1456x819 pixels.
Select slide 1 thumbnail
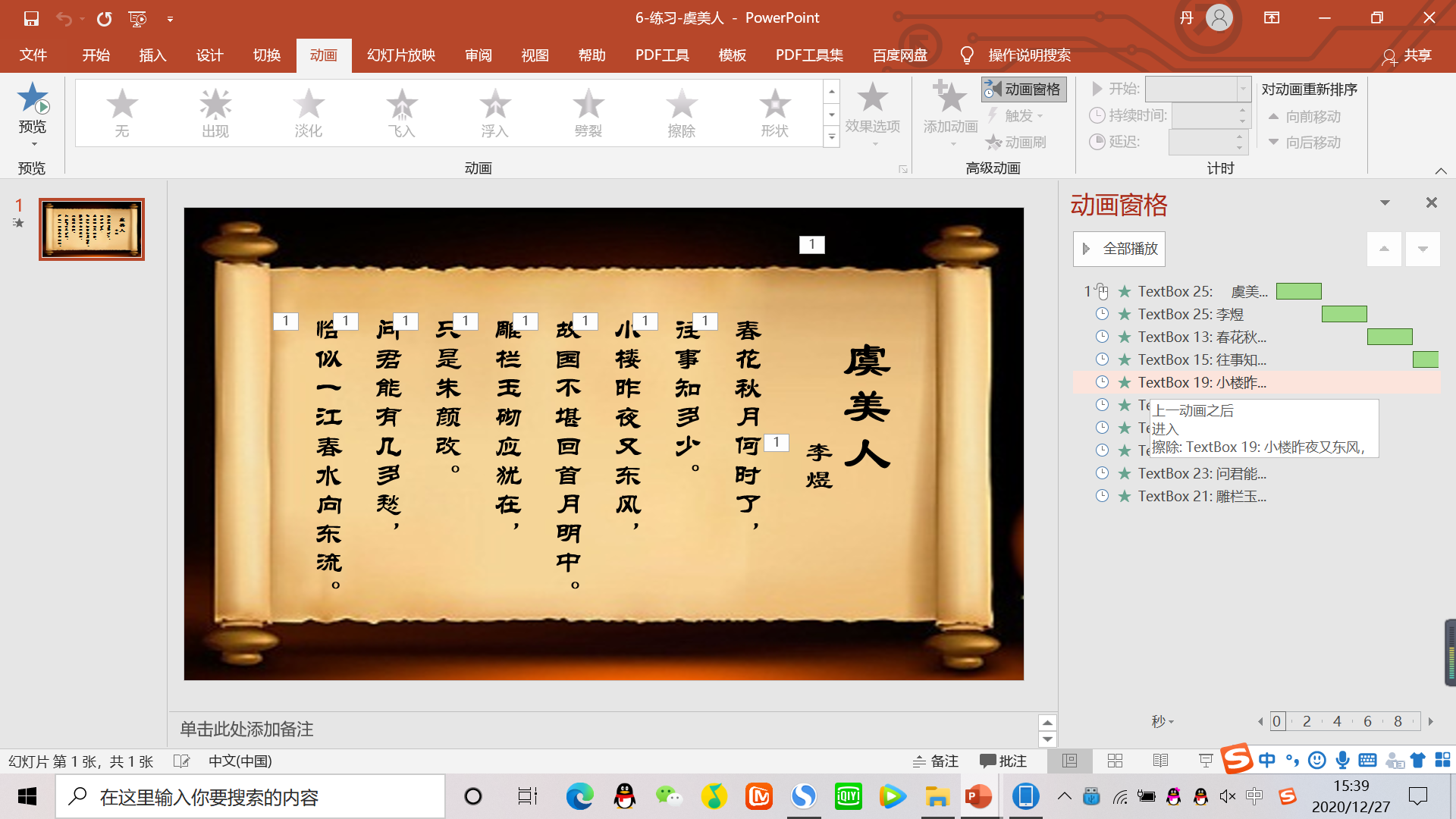click(x=92, y=230)
